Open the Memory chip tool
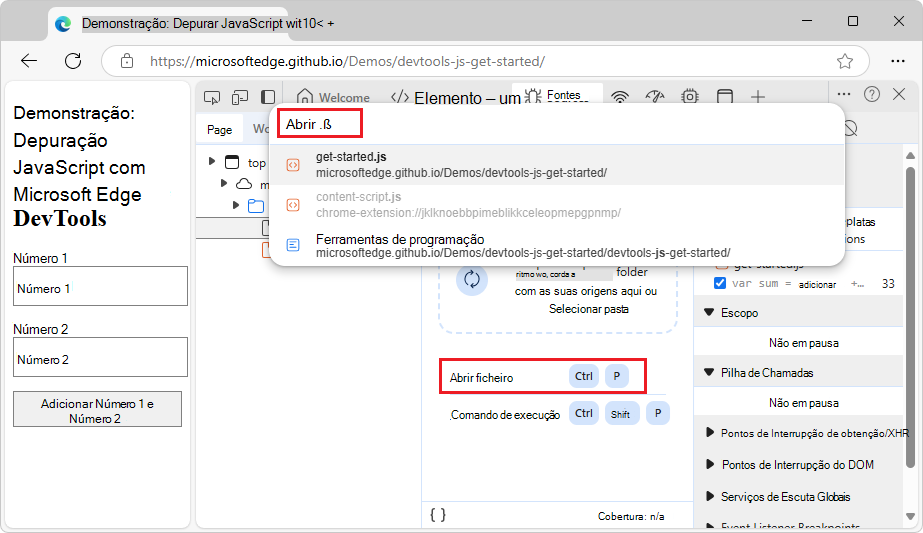Image resolution: width=923 pixels, height=533 pixels. pos(690,97)
